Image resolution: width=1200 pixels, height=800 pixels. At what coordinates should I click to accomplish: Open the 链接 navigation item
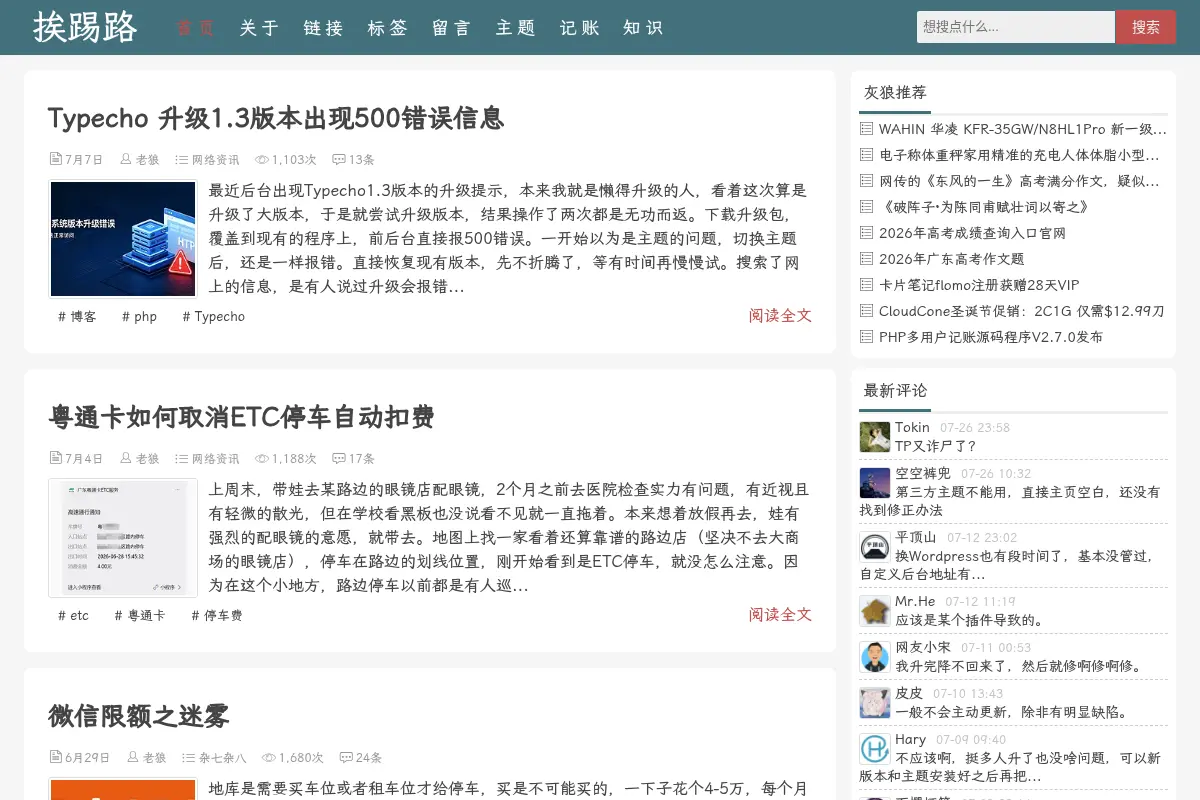(323, 28)
